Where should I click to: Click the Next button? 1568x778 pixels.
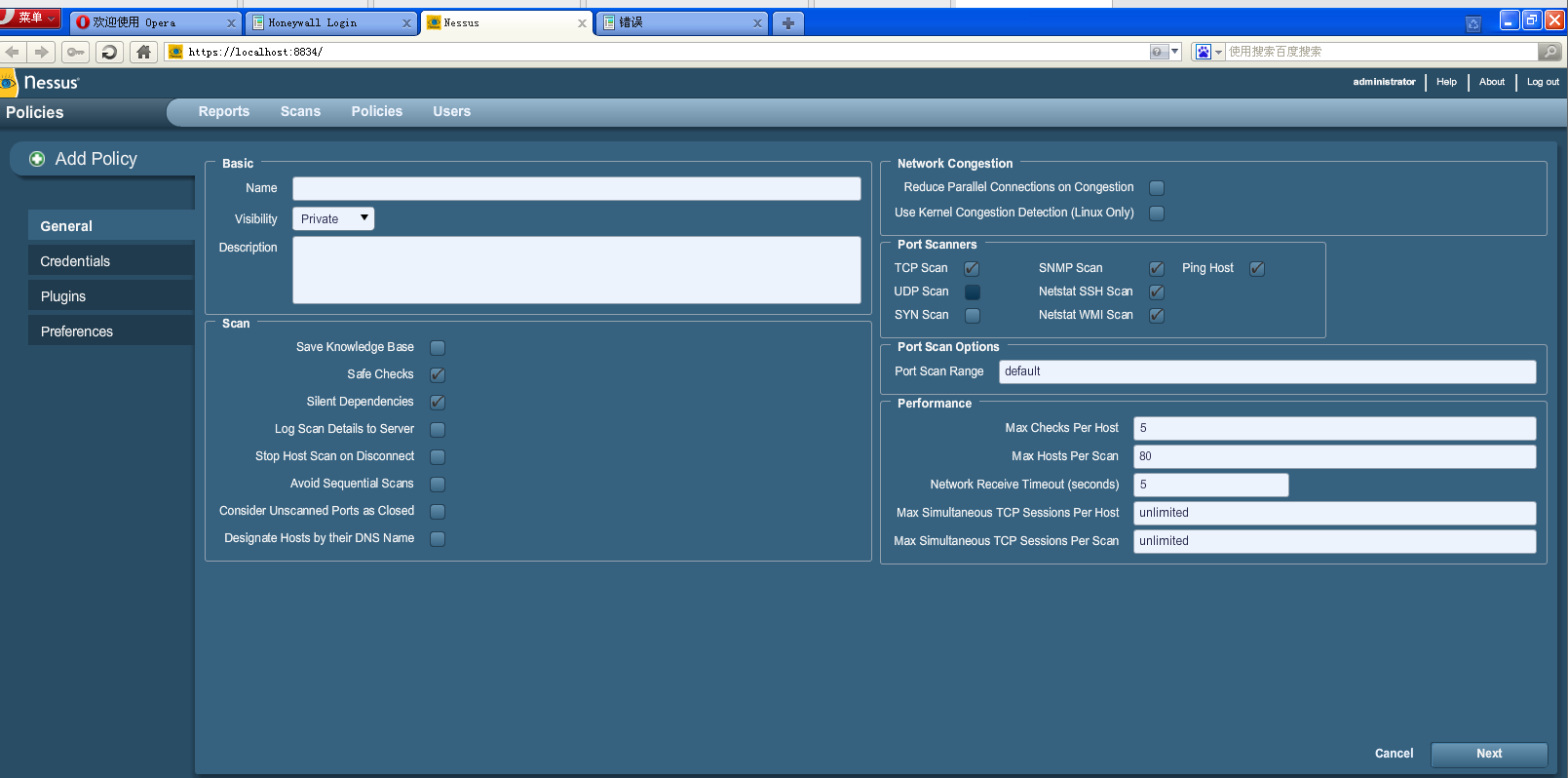(x=1489, y=754)
